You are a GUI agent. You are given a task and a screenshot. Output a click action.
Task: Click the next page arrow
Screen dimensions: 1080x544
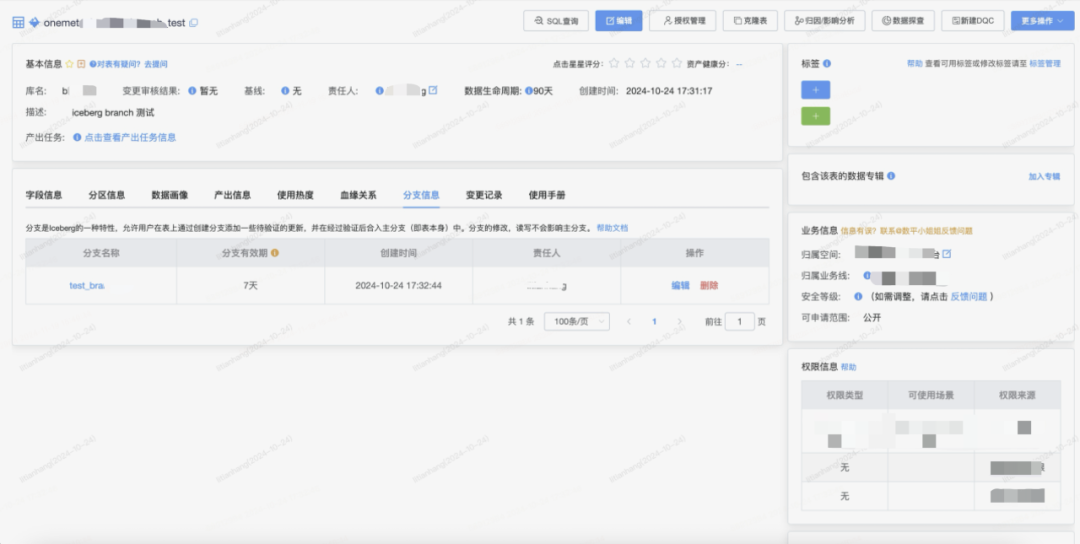click(x=680, y=322)
